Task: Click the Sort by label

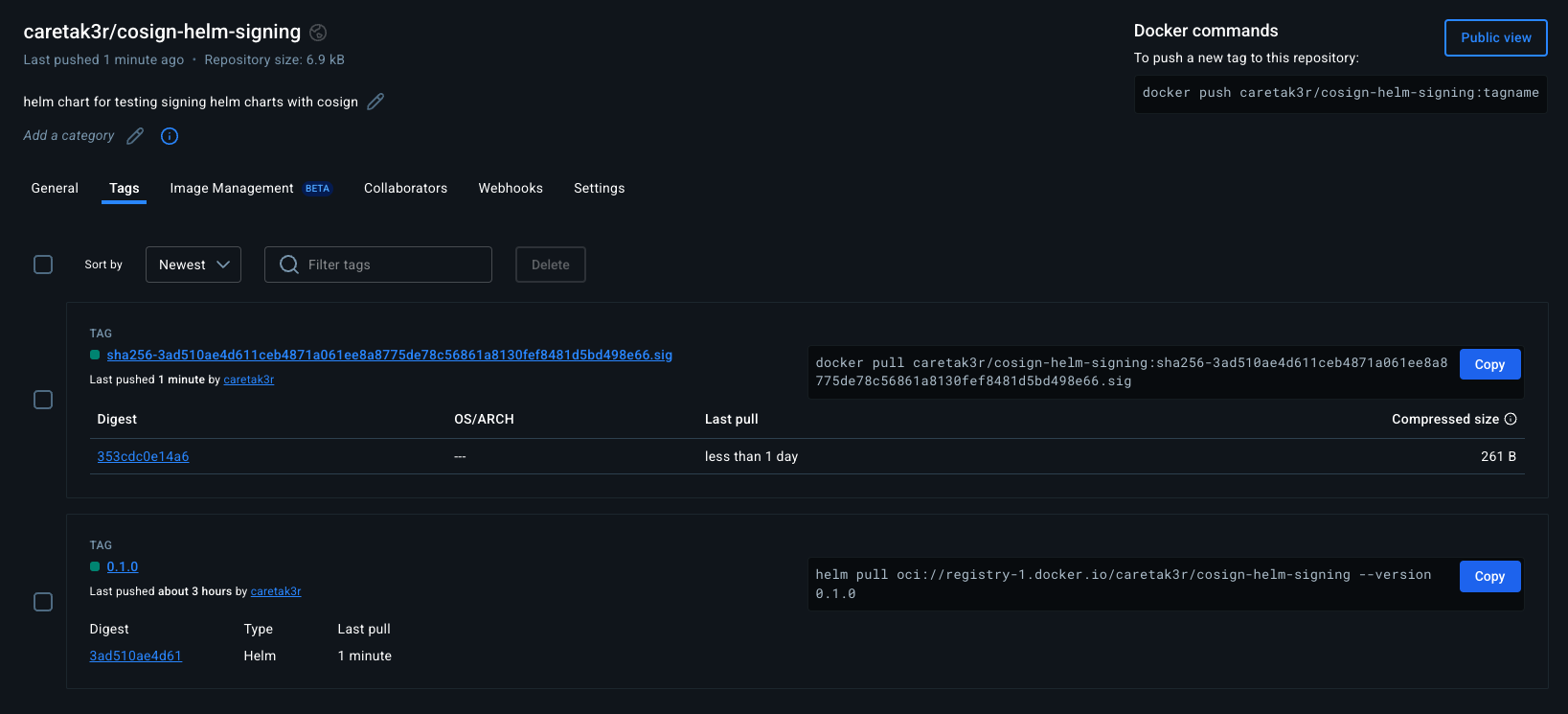Action: (103, 265)
